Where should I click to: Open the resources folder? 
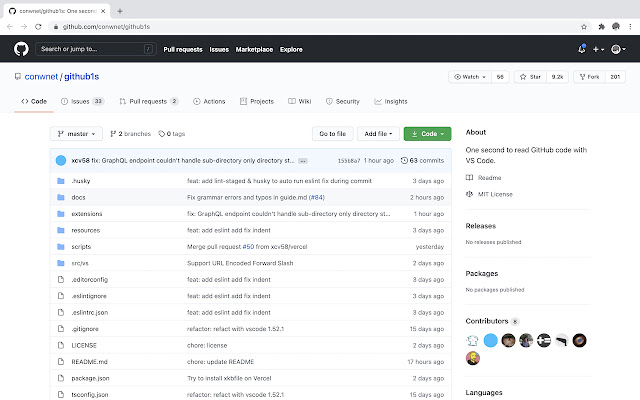tap(86, 230)
